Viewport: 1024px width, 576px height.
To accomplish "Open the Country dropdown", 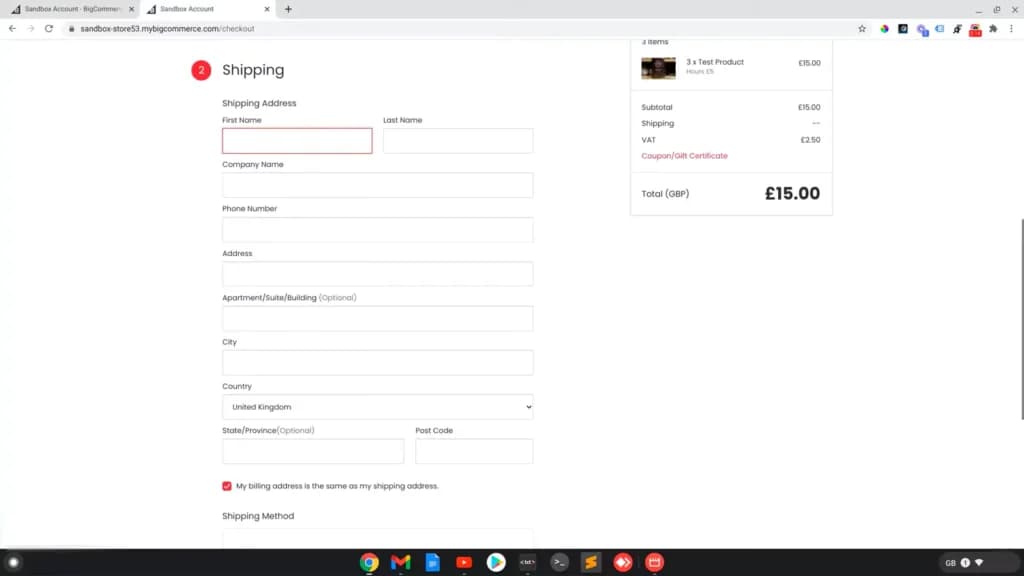I will [x=377, y=407].
